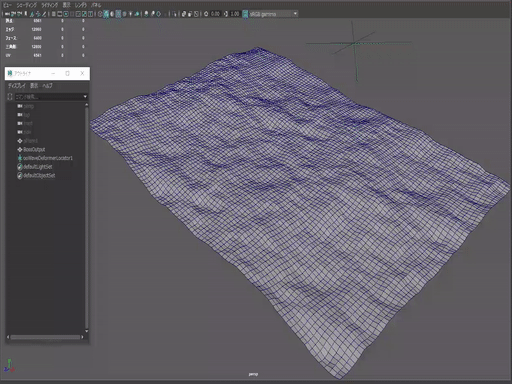Click the Grease Pencil icon
This screenshot has height=384, width=512.
[44, 14]
